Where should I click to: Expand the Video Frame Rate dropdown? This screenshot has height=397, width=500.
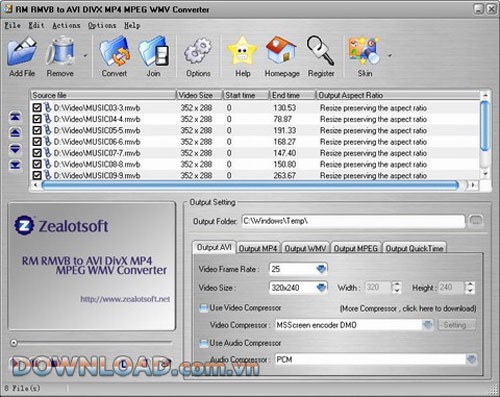321,269
